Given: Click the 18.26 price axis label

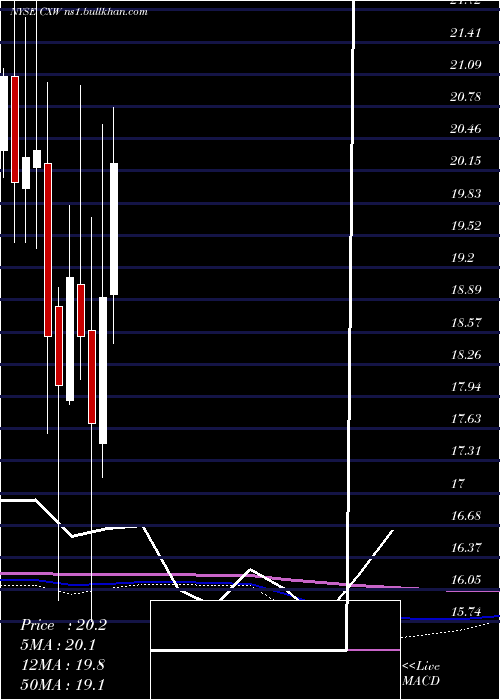Looking at the screenshot, I should (x=466, y=354).
